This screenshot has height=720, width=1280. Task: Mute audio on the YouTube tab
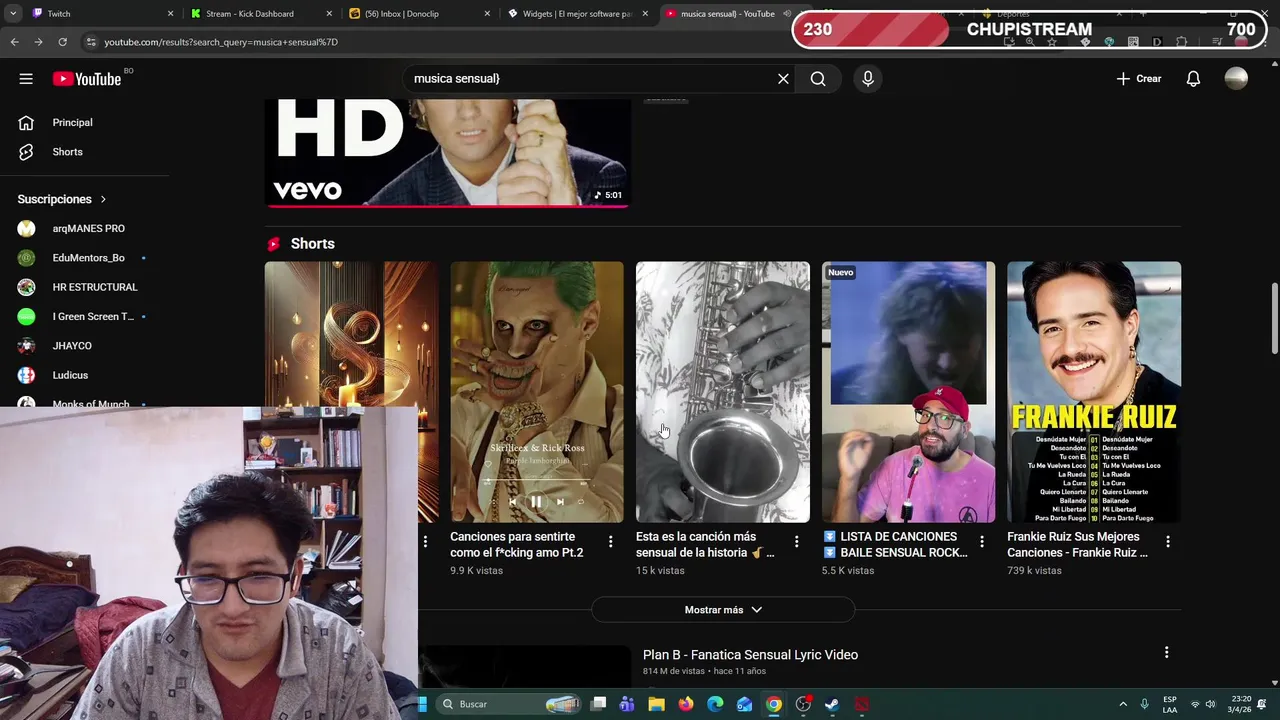pyautogui.click(x=787, y=14)
